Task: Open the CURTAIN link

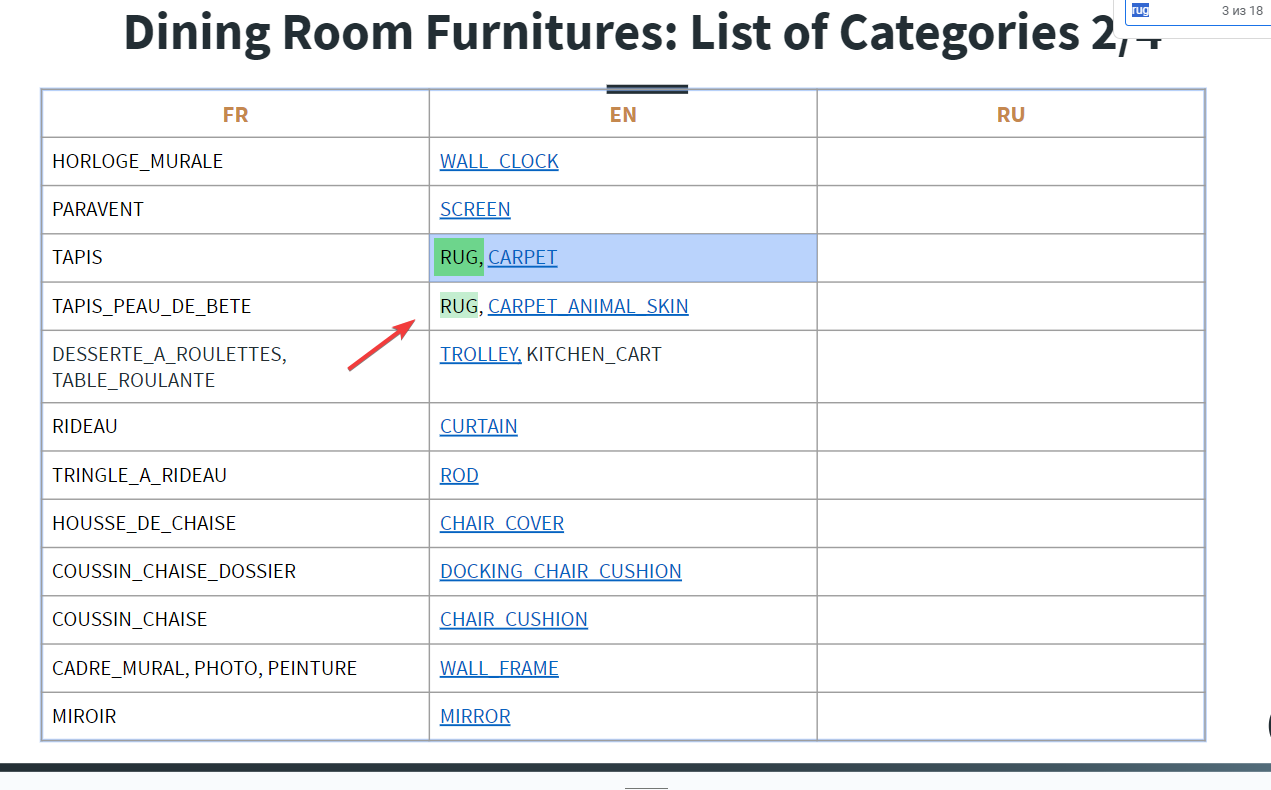Action: [x=478, y=427]
